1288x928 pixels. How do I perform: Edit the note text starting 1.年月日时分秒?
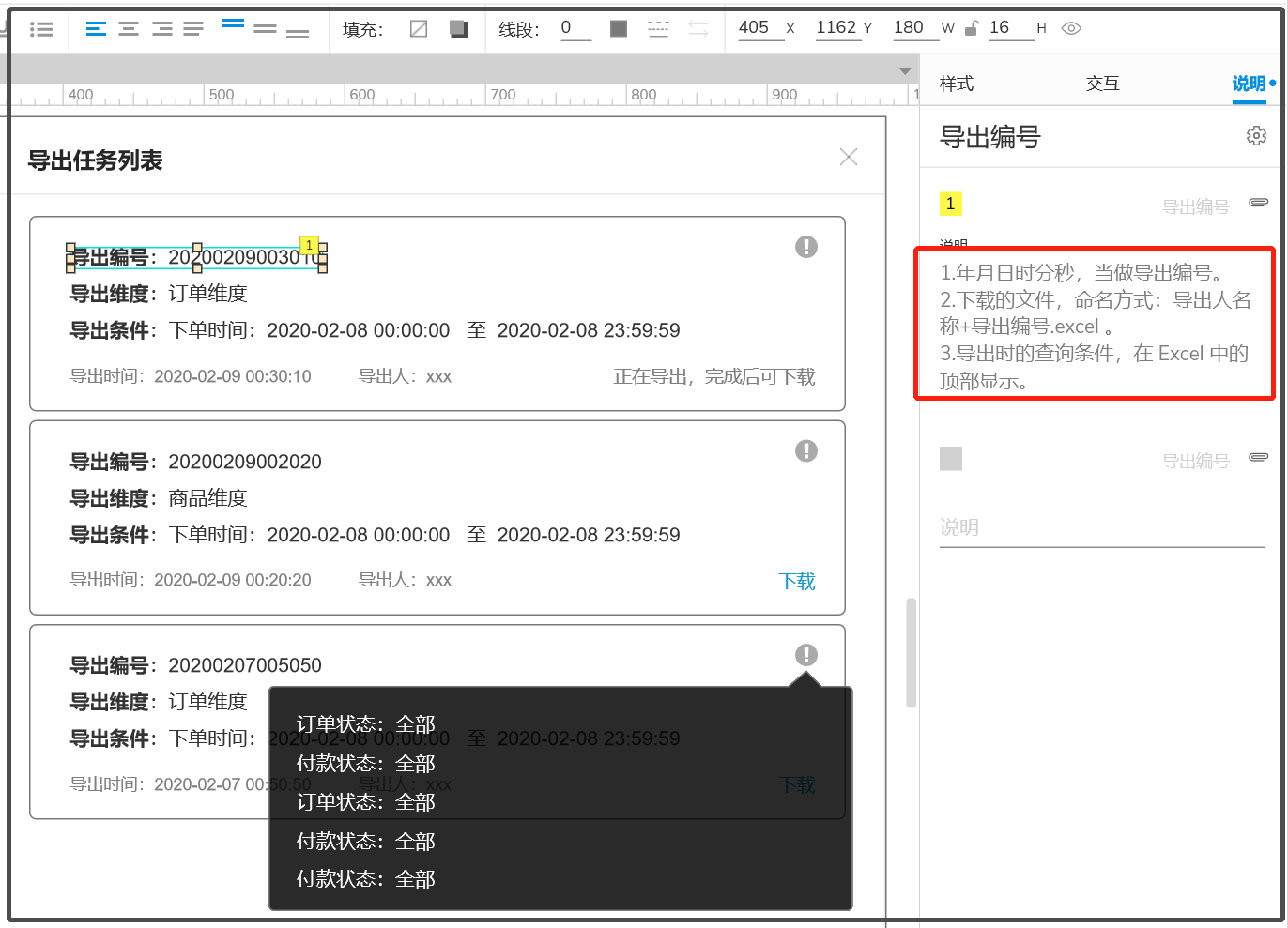coord(1095,326)
